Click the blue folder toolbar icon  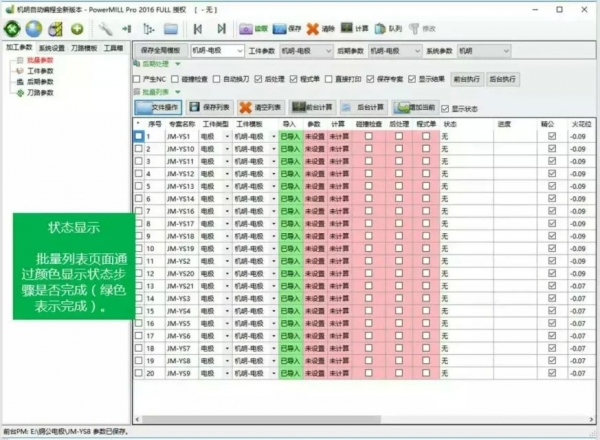(x=171, y=29)
